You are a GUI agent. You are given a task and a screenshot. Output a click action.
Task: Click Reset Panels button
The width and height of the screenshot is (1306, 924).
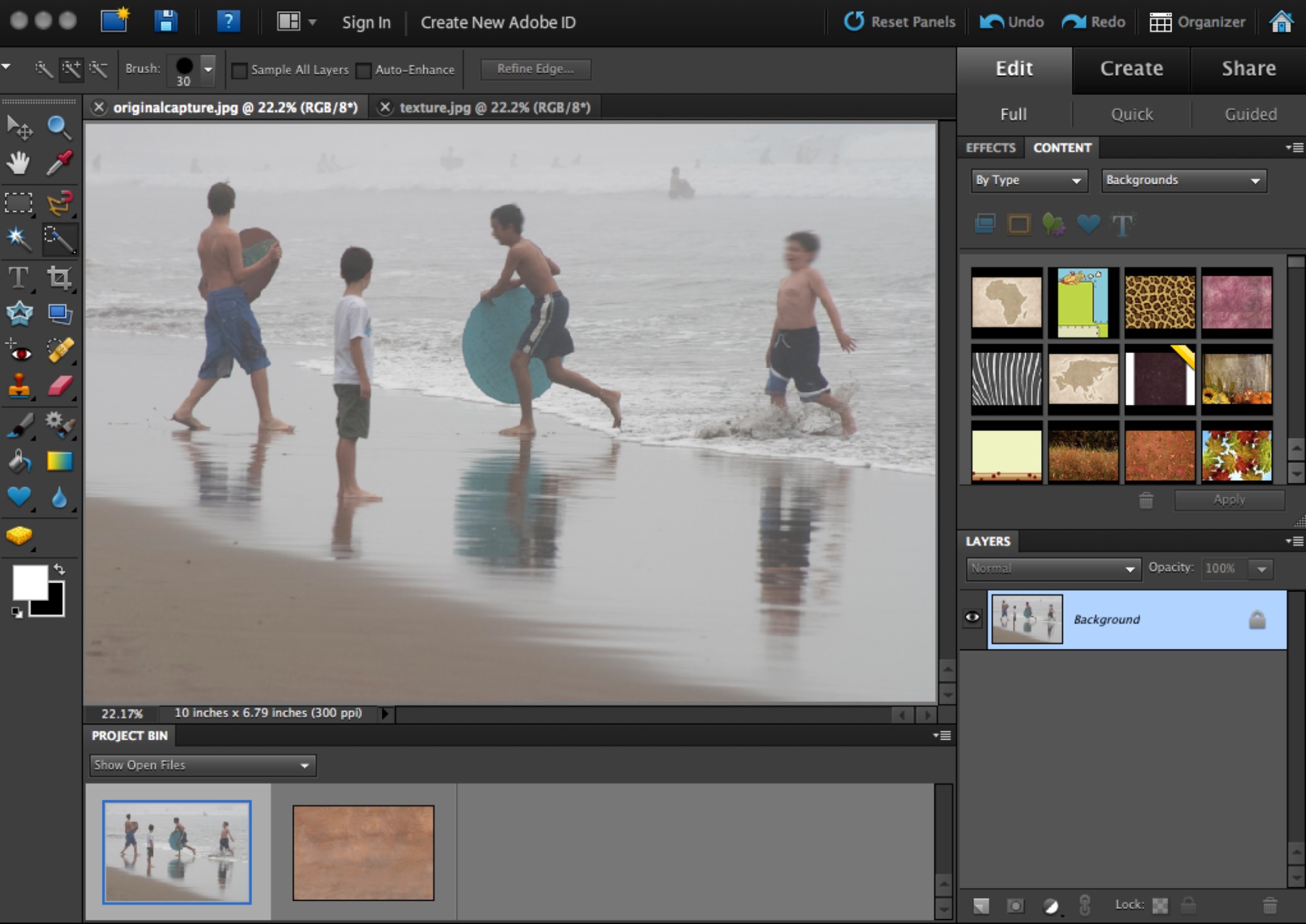point(900,22)
